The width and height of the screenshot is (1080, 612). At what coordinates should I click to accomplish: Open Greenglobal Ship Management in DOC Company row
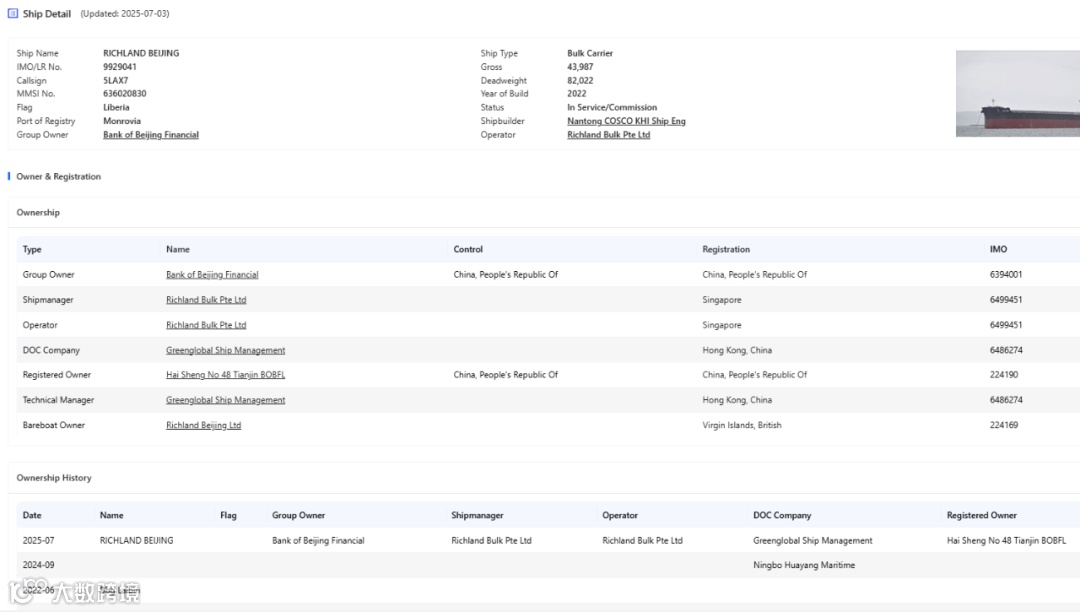[225, 350]
